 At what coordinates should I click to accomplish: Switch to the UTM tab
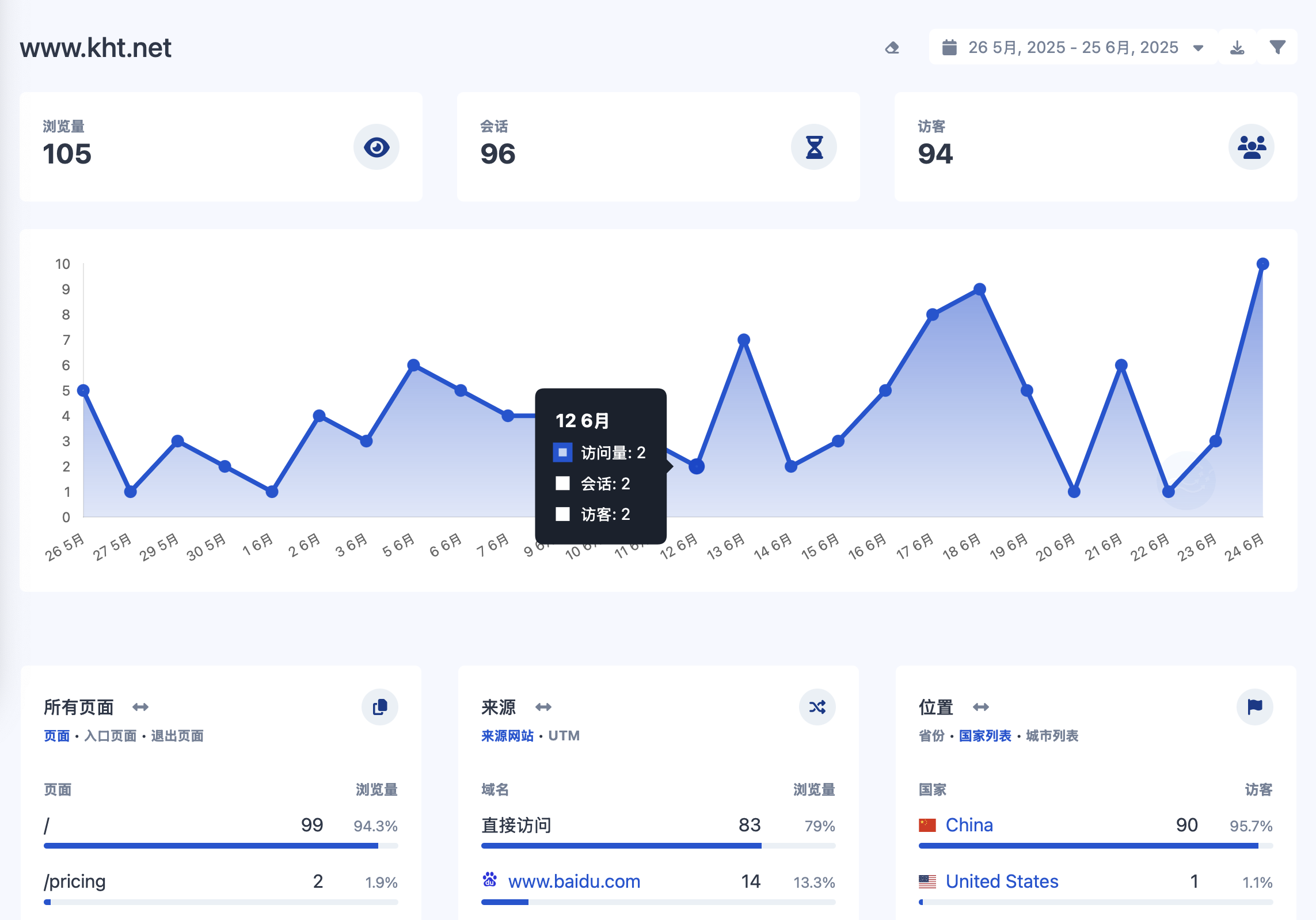point(565,736)
